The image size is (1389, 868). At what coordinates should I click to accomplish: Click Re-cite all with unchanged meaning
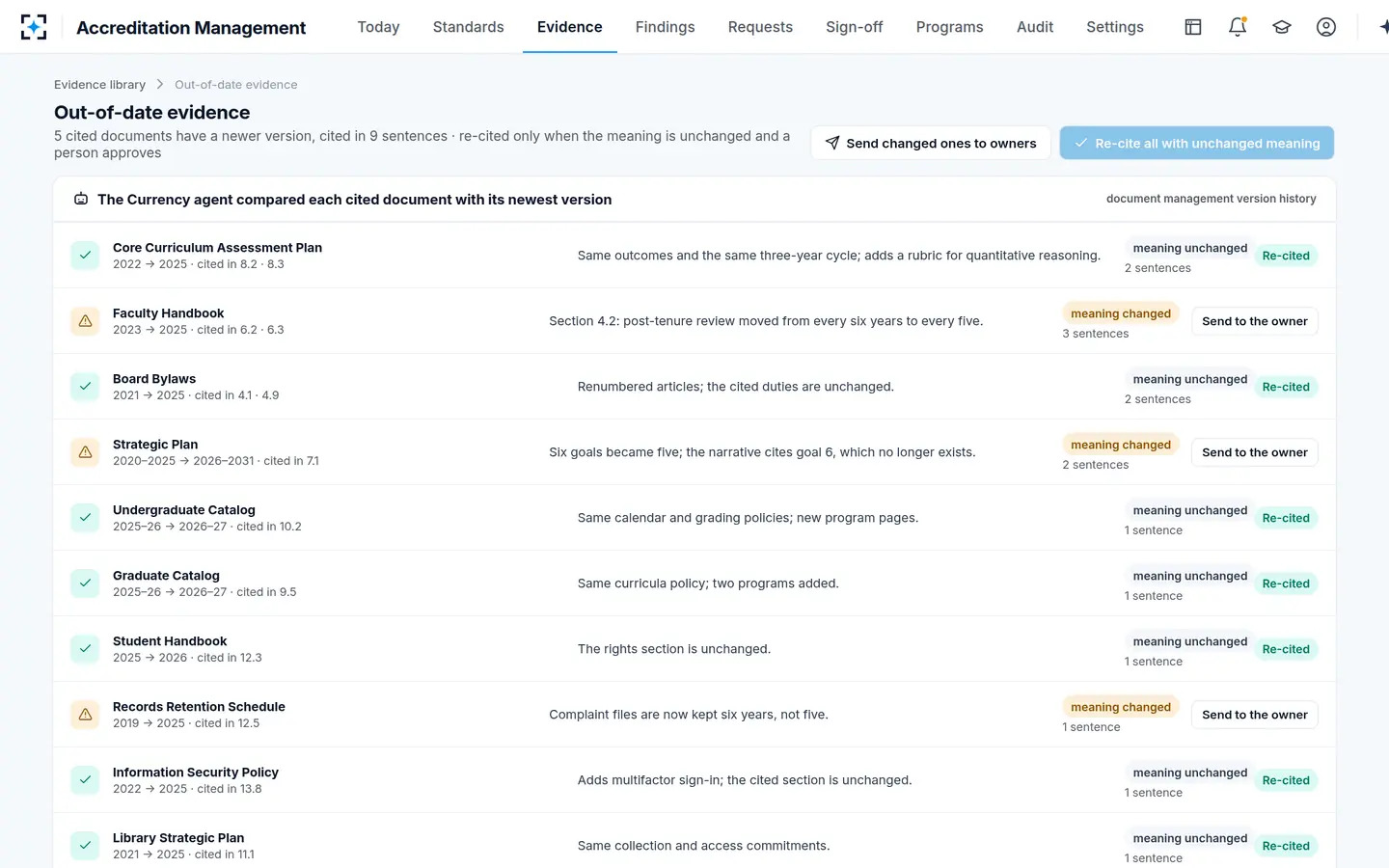click(x=1197, y=144)
